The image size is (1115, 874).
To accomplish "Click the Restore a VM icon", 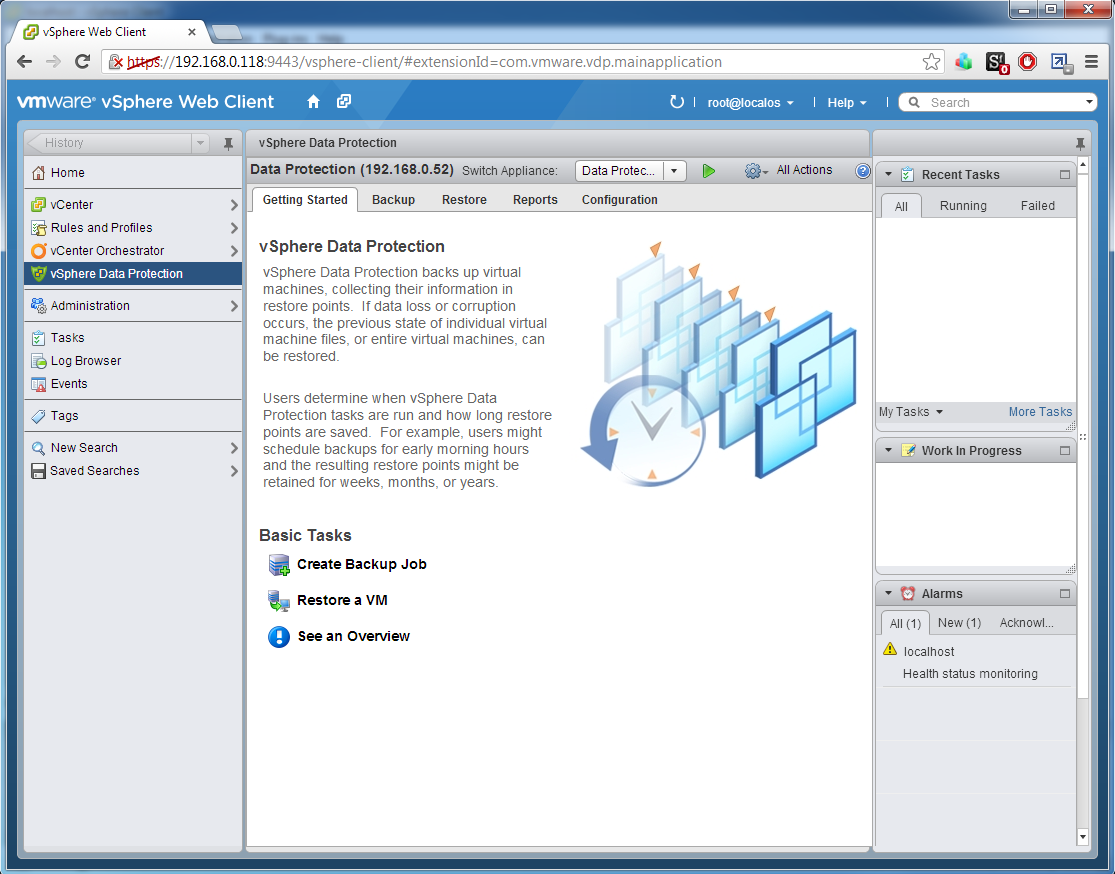I will coord(279,601).
